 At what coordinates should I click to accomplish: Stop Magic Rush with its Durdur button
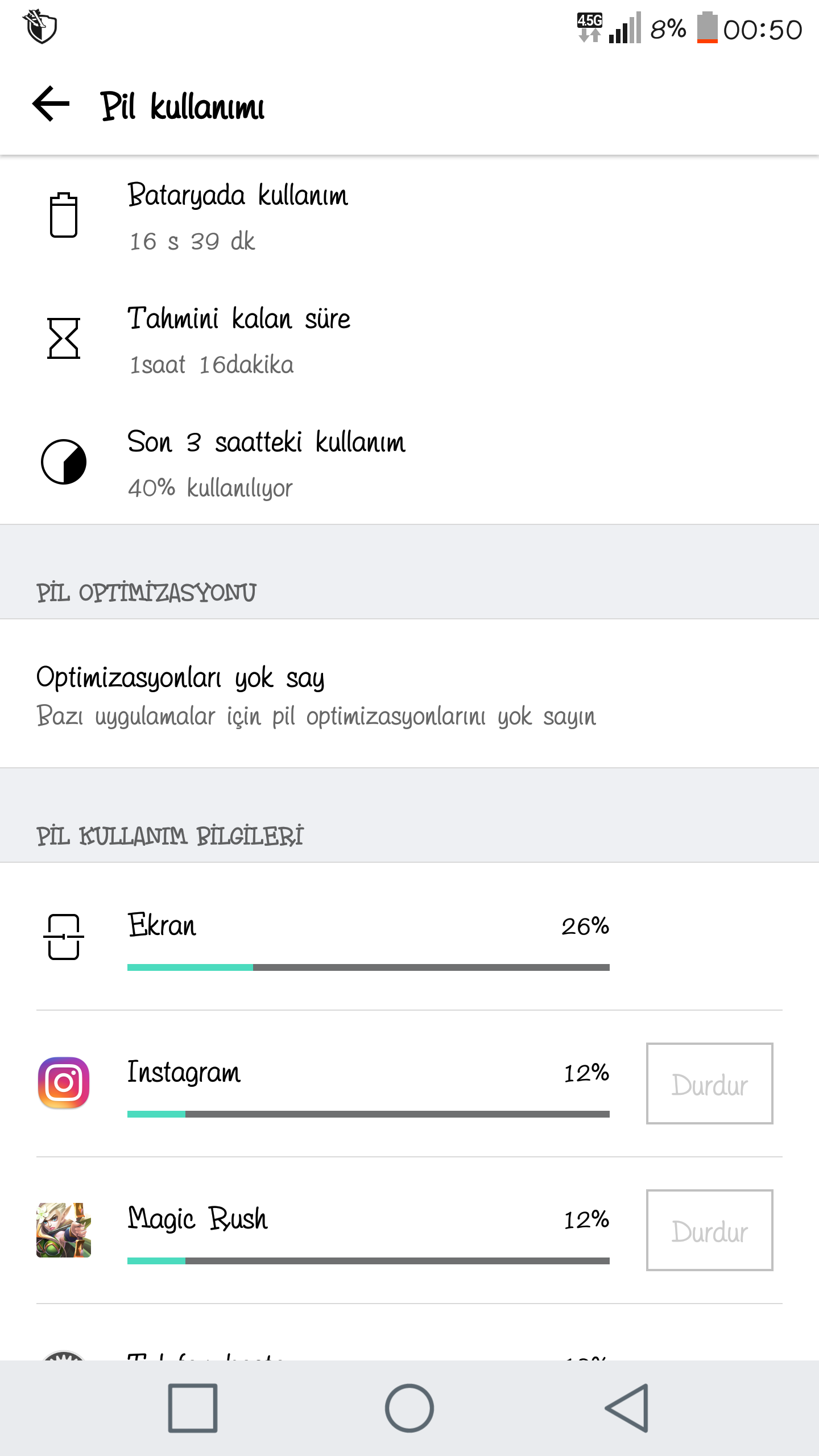[x=709, y=1230]
